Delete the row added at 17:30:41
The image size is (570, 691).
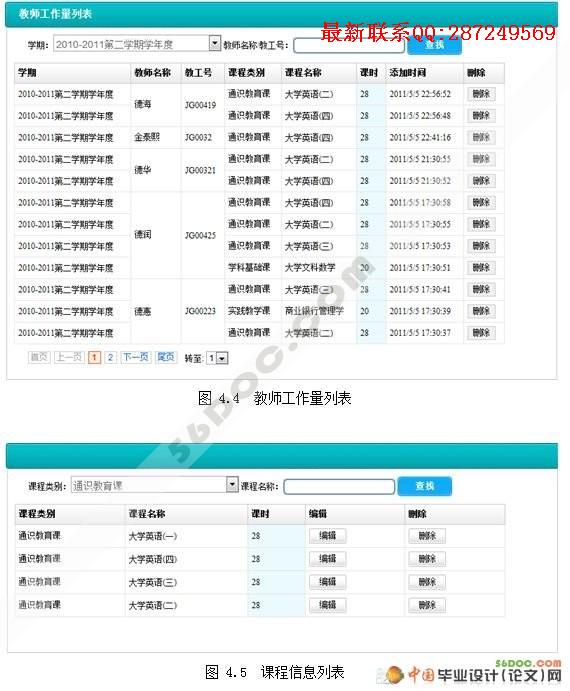(481, 289)
